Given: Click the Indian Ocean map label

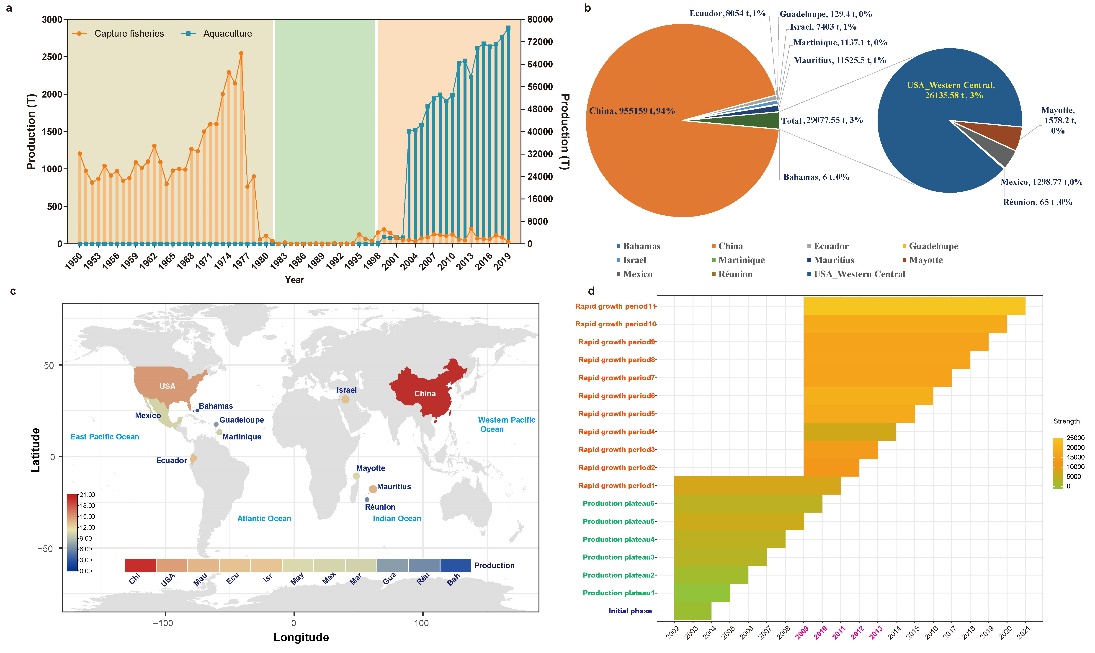Looking at the screenshot, I should tap(397, 518).
